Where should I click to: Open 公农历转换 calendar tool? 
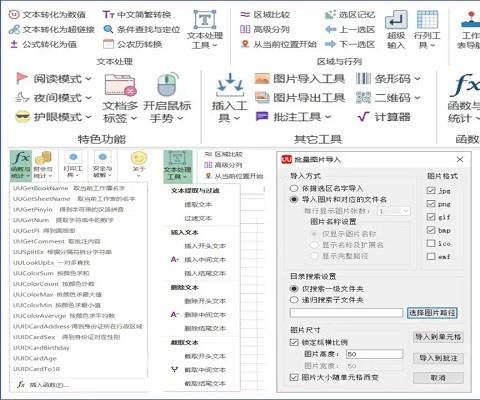point(132,44)
